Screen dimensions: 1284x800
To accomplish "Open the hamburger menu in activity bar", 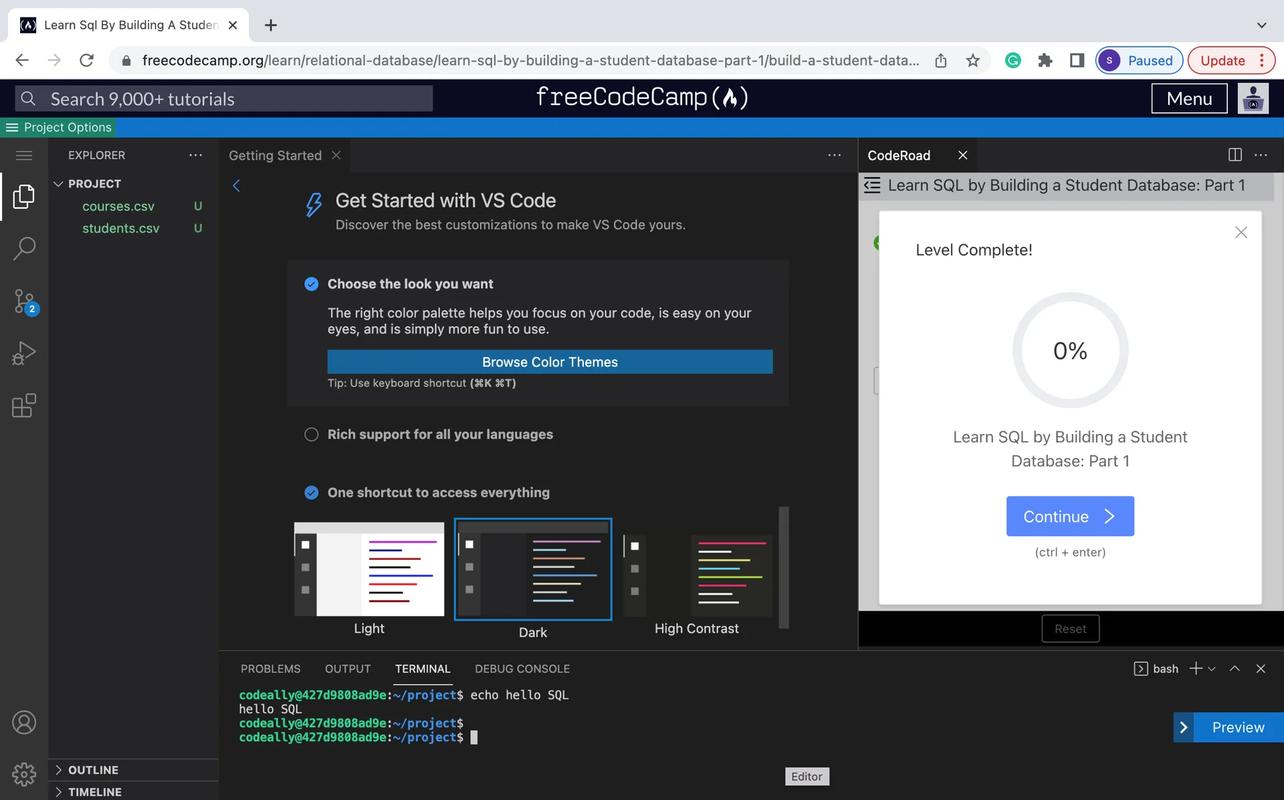I will point(24,155).
